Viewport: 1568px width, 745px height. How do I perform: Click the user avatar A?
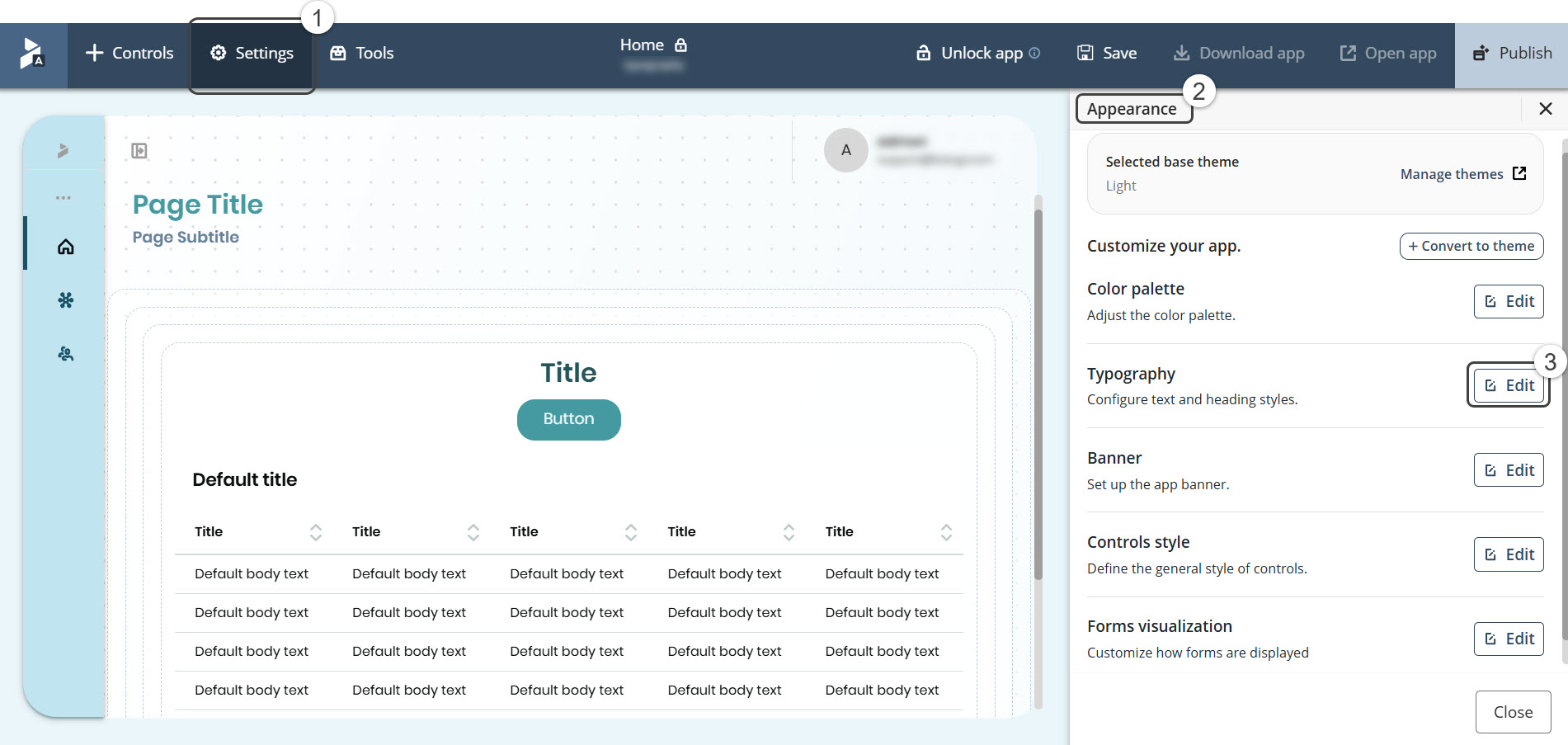(845, 150)
